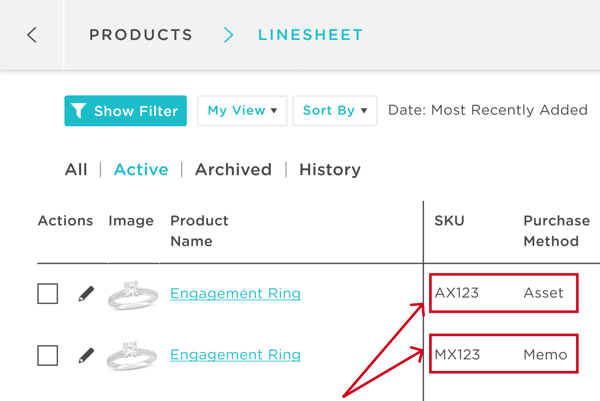Open the second Engagement Ring link
The width and height of the screenshot is (600, 401).
[235, 355]
